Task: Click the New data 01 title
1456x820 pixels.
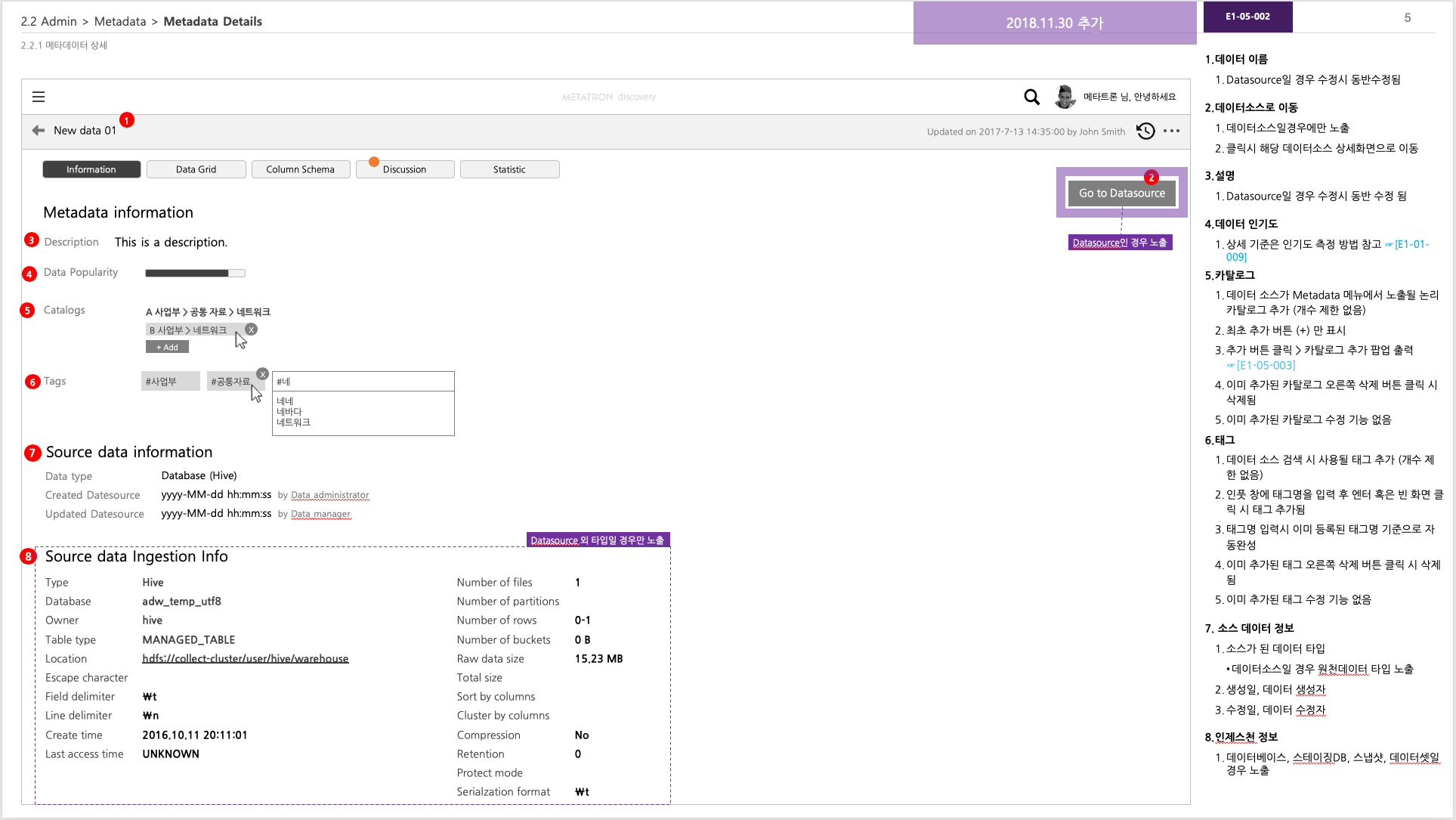Action: tap(85, 131)
